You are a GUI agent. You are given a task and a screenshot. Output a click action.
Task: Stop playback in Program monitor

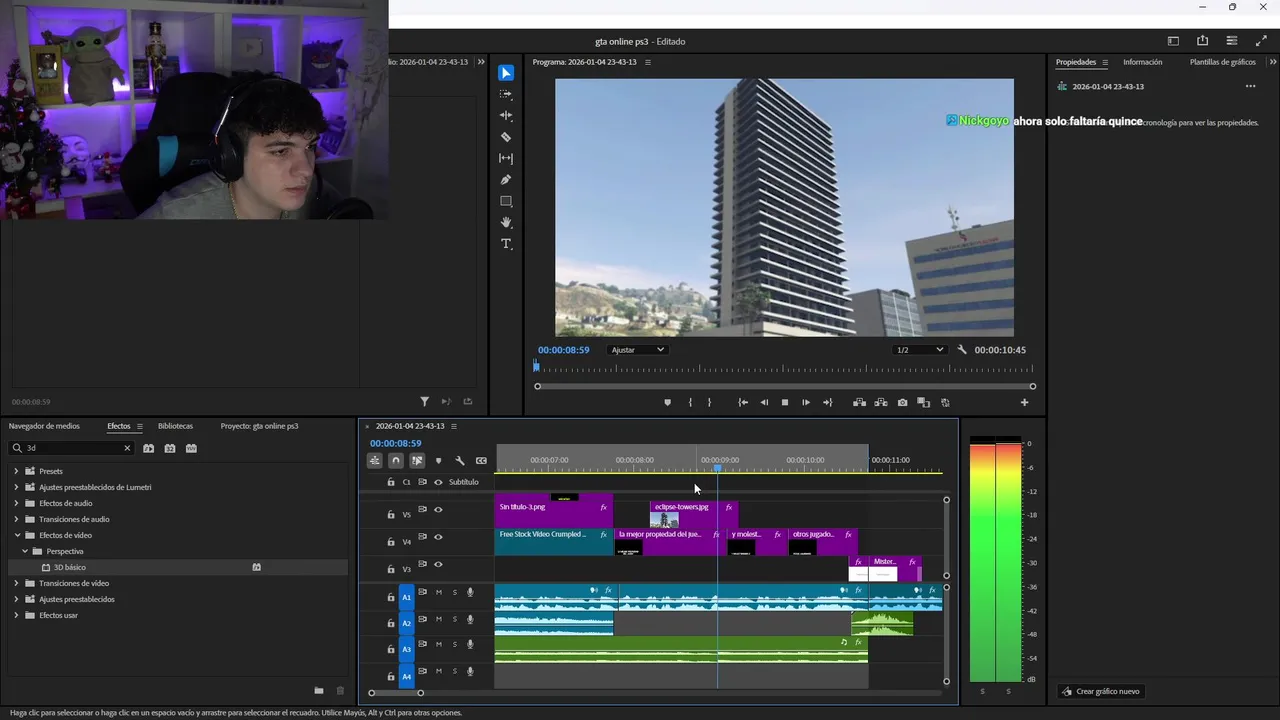(x=785, y=402)
